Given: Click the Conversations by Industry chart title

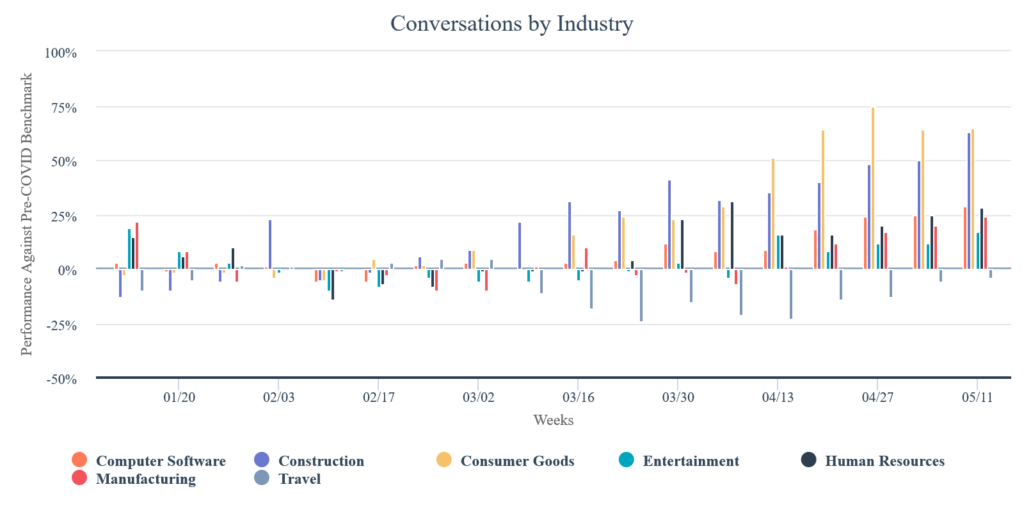Looking at the screenshot, I should click(x=511, y=22).
